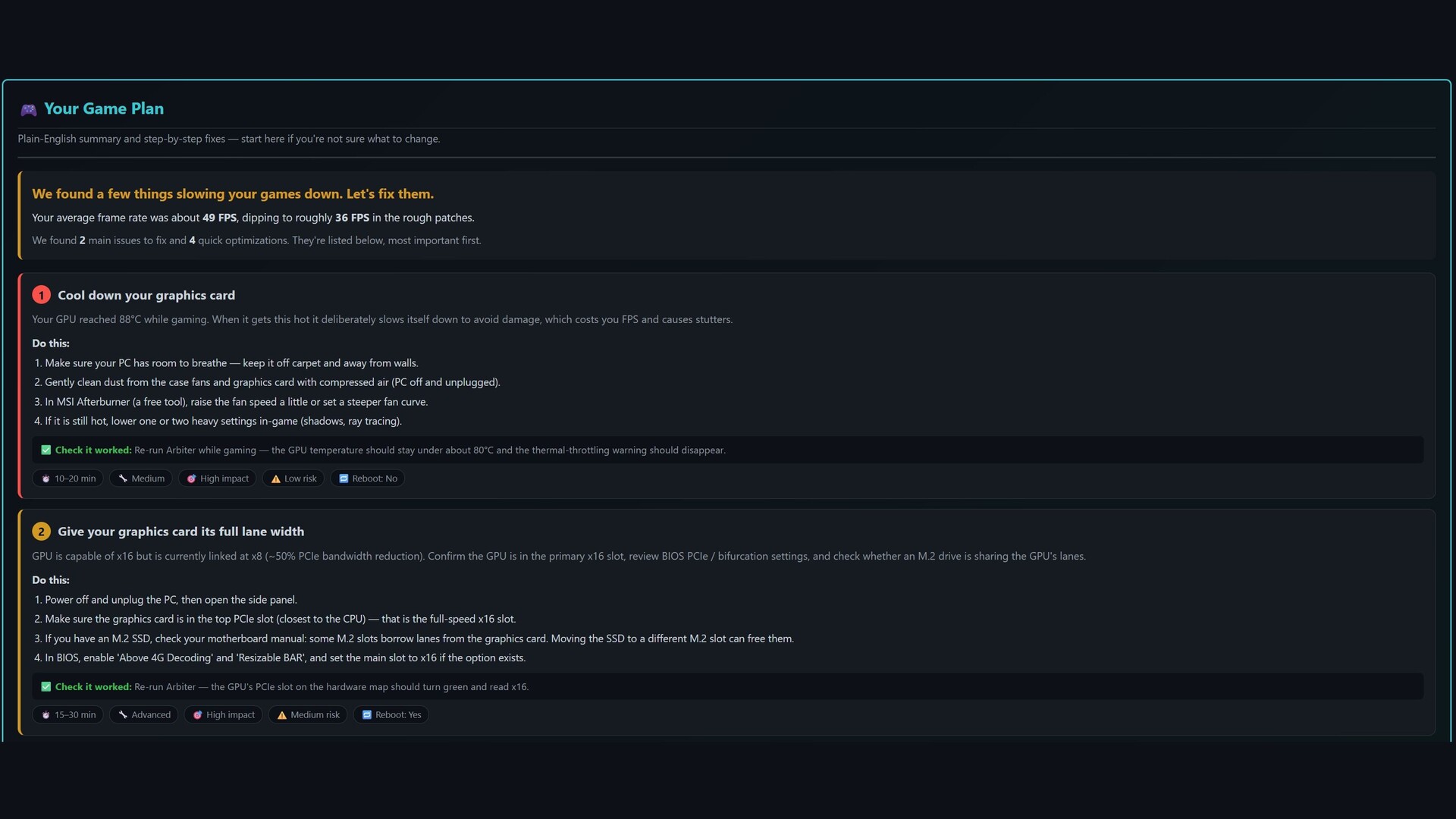The width and height of the screenshot is (1456, 819).
Task: Click the target icon in the first High impact chip
Action: tap(192, 479)
